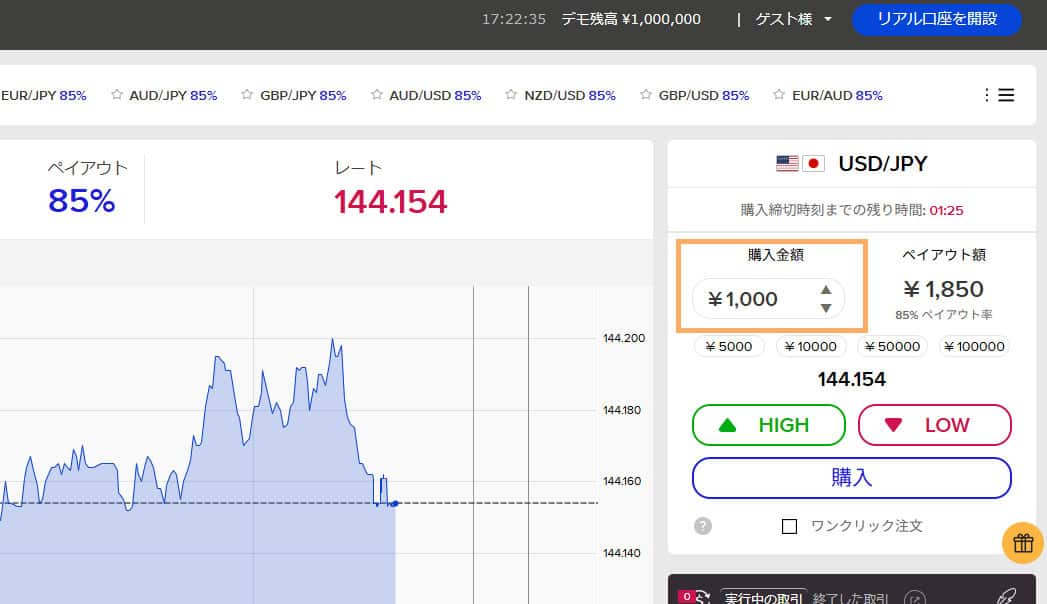Set amount to ¥50000

[x=892, y=346]
